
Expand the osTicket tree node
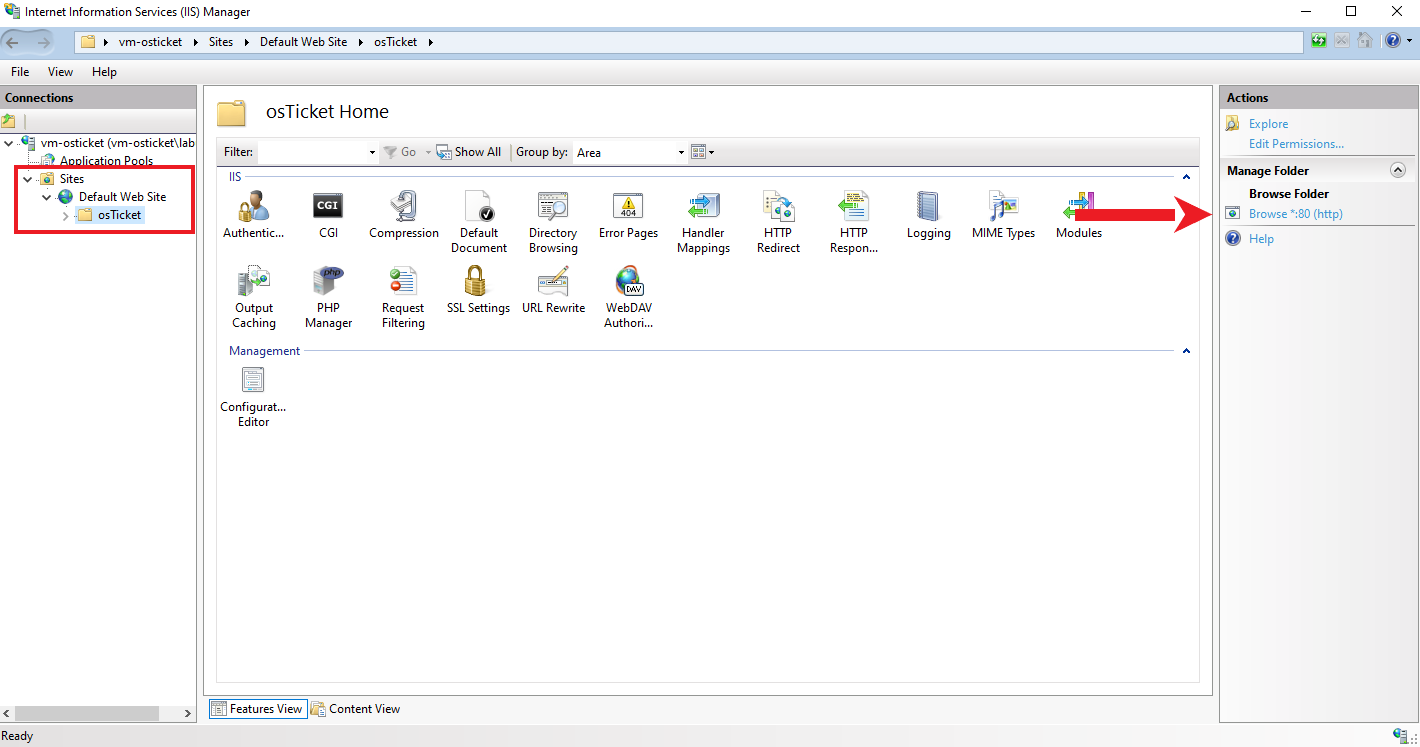point(65,215)
